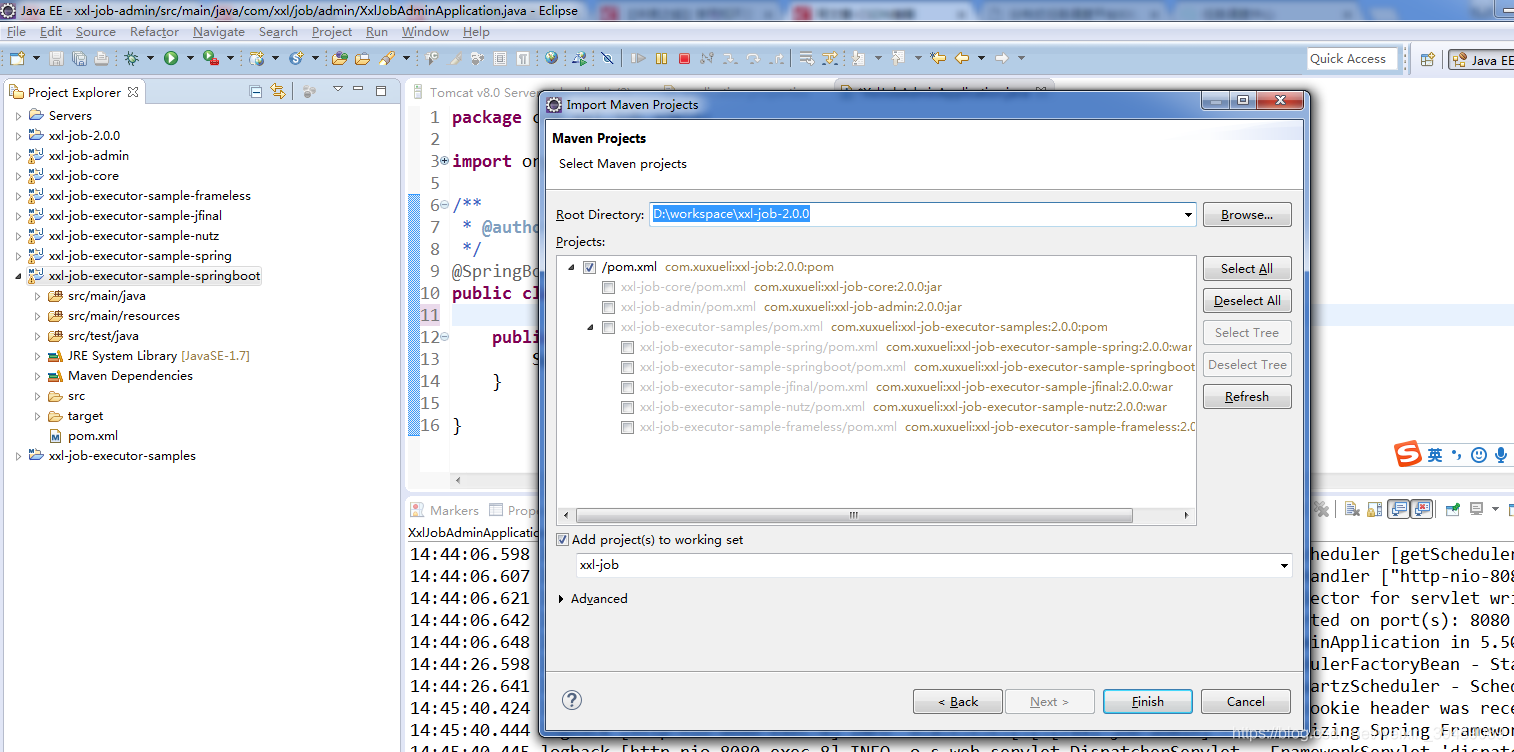Screen dimensions: 1514x752
Task: Check the xxl-job-executor-sample-spring/pom.xml checkbox
Action: click(x=627, y=347)
